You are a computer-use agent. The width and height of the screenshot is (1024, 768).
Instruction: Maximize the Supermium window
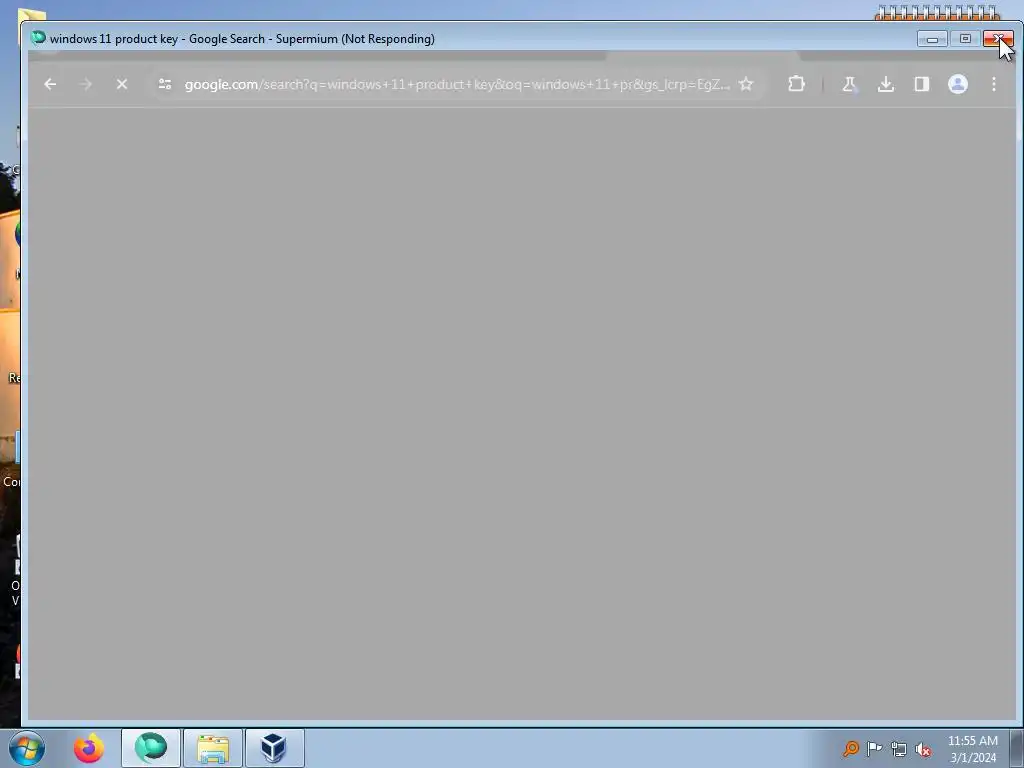point(965,39)
